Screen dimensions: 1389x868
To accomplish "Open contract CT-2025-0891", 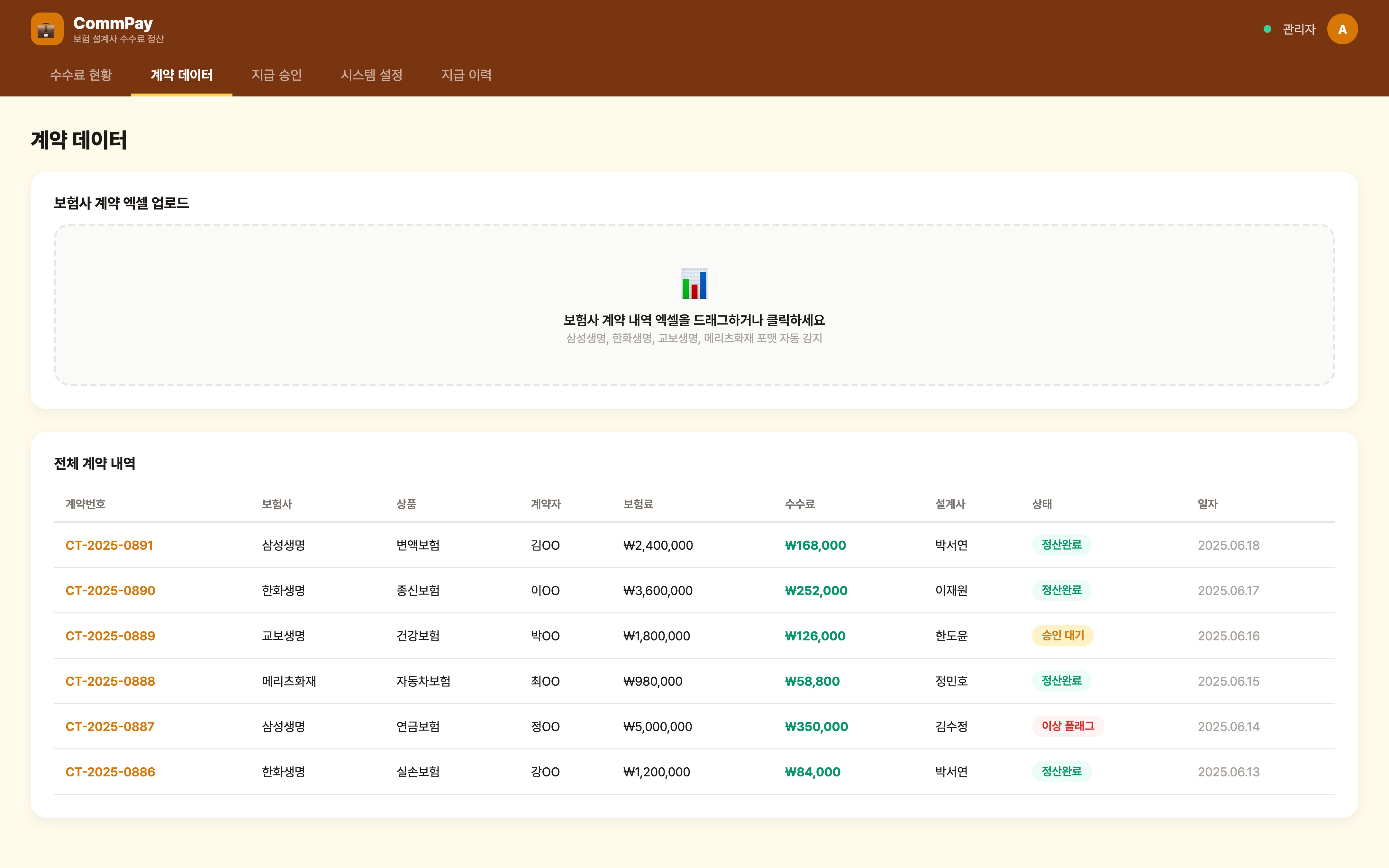I will point(109,545).
